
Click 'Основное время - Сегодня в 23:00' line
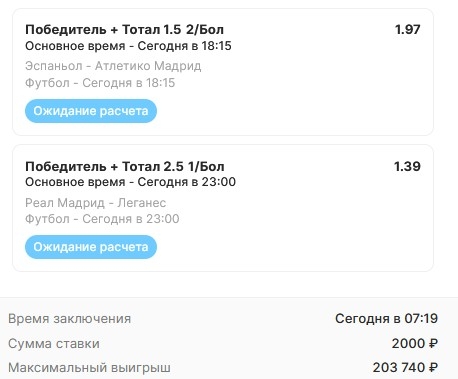coord(130,182)
